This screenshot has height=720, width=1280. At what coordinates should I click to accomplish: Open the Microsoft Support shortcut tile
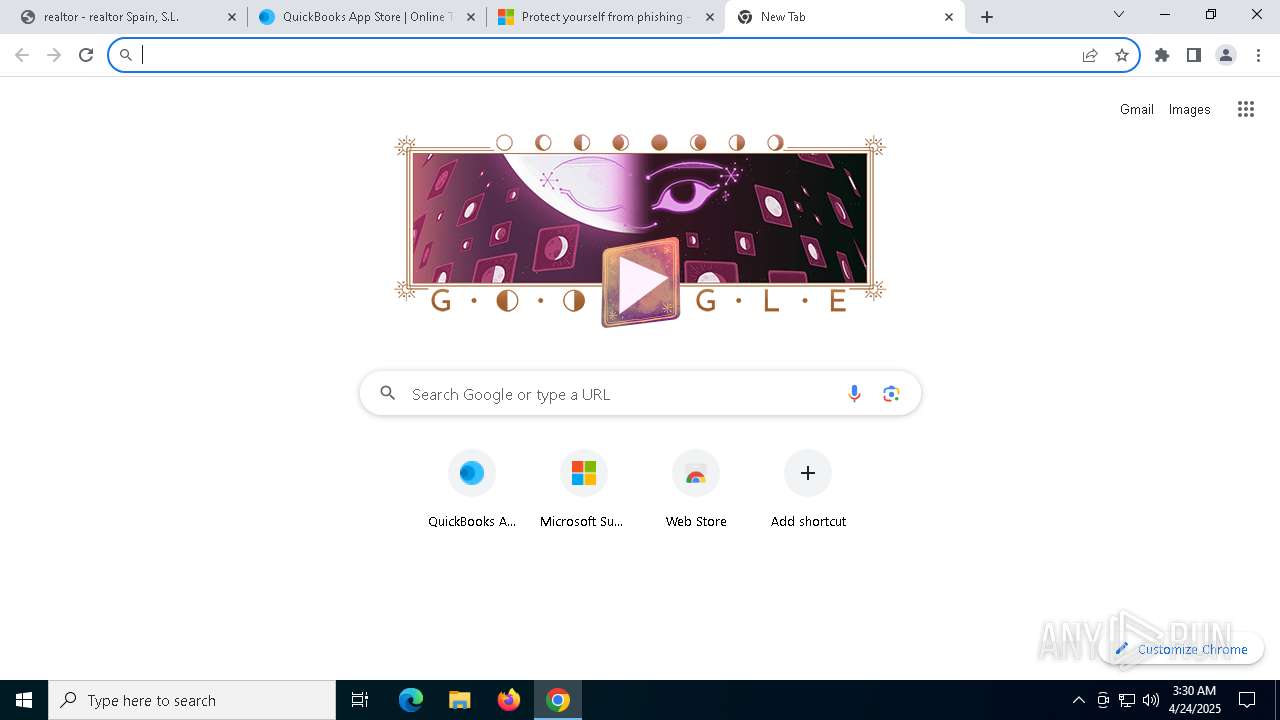tap(584, 490)
